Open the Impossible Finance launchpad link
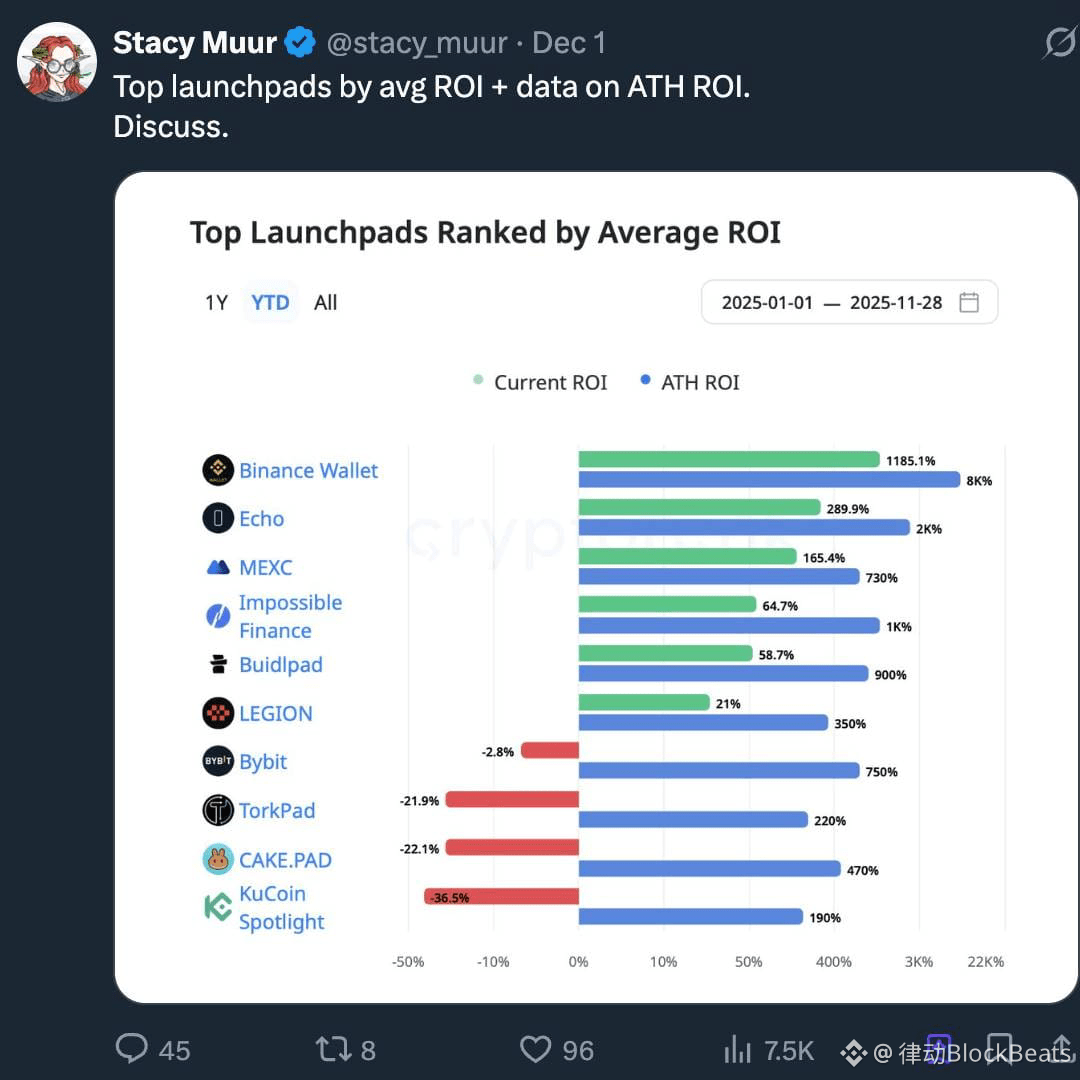 (x=290, y=616)
